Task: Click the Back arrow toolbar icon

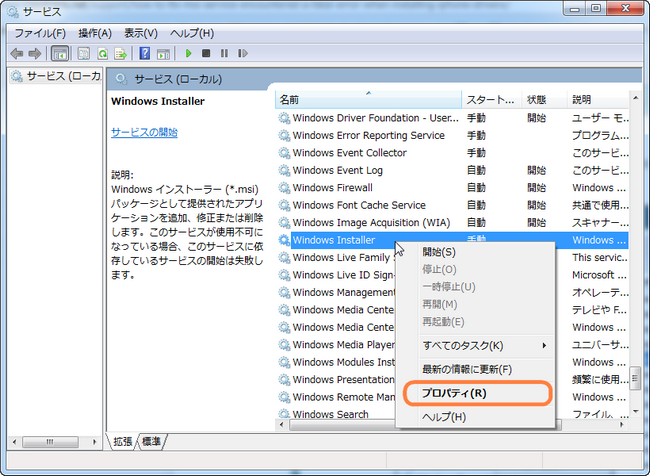Action: (x=17, y=53)
